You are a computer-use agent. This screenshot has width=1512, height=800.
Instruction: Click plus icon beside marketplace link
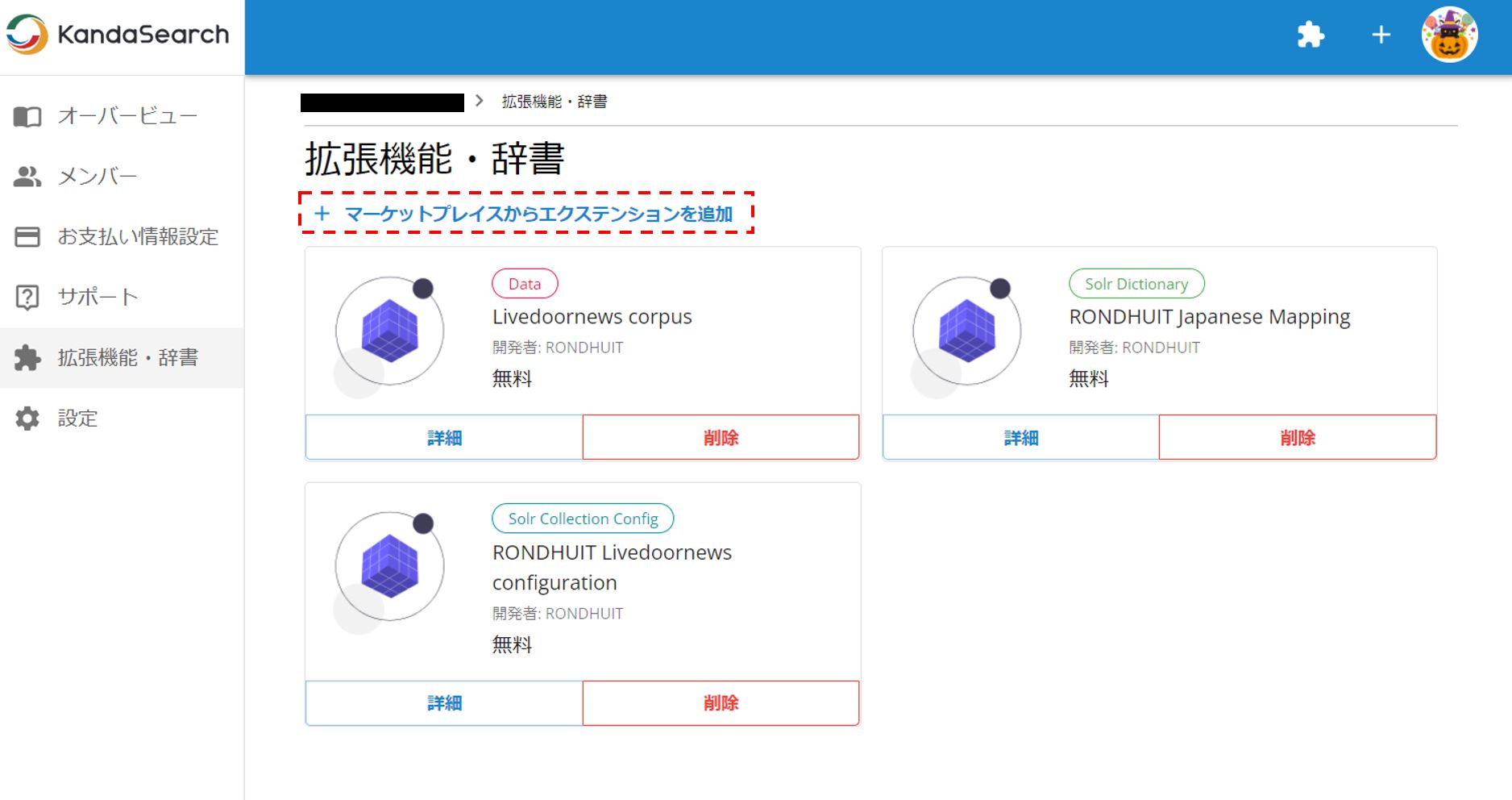point(322,214)
